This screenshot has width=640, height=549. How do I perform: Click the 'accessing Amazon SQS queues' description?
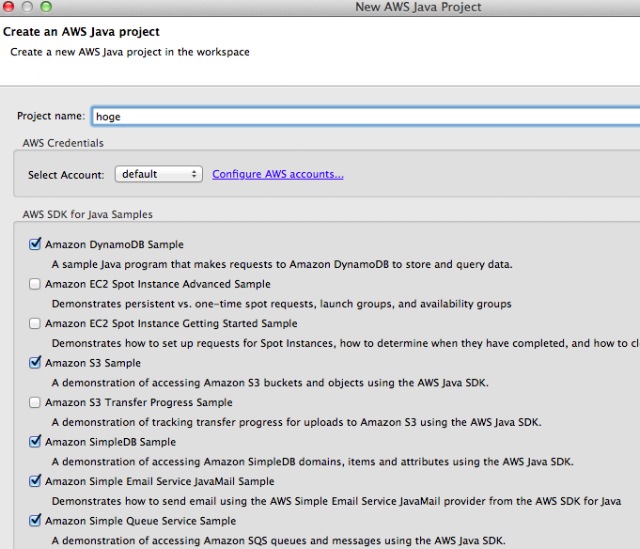tap(279, 541)
